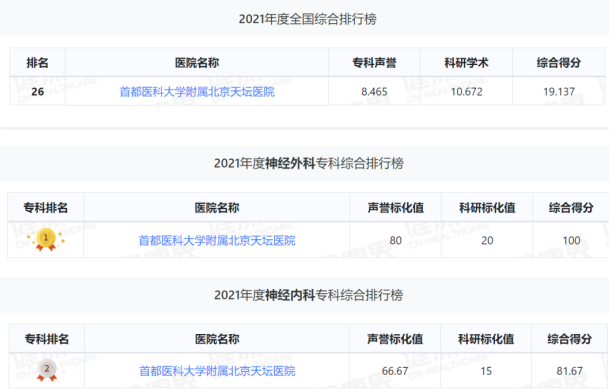
Task: Select the rank number 26 cell
Action: coord(37,92)
